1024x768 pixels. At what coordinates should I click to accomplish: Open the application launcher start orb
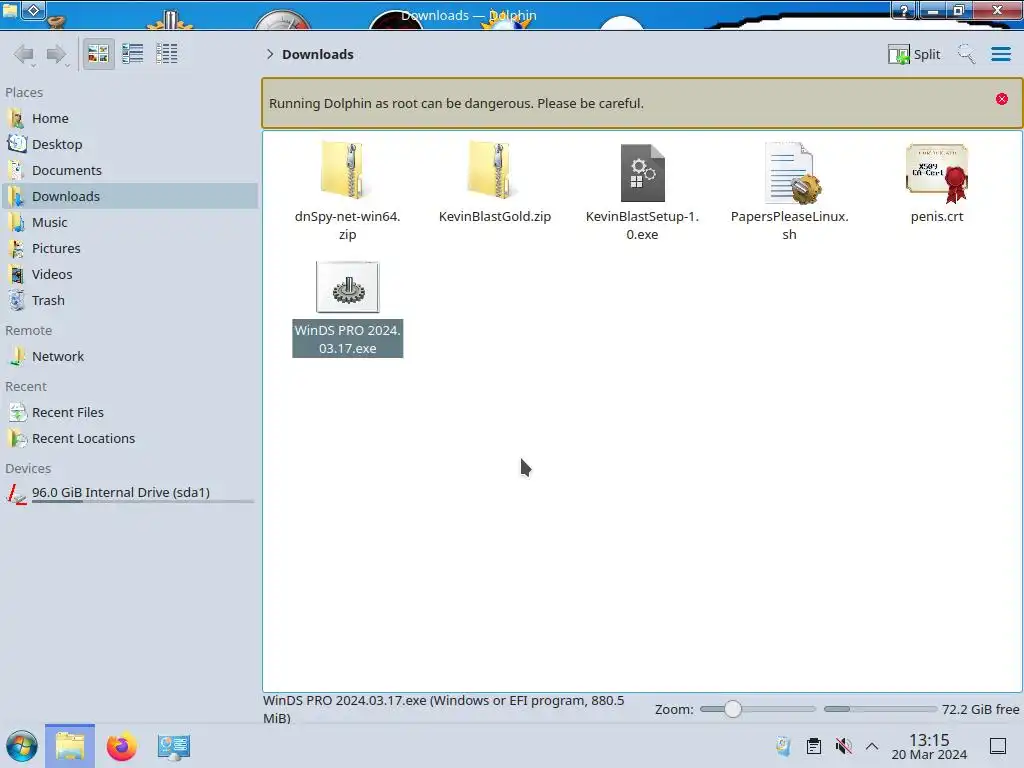coord(22,746)
